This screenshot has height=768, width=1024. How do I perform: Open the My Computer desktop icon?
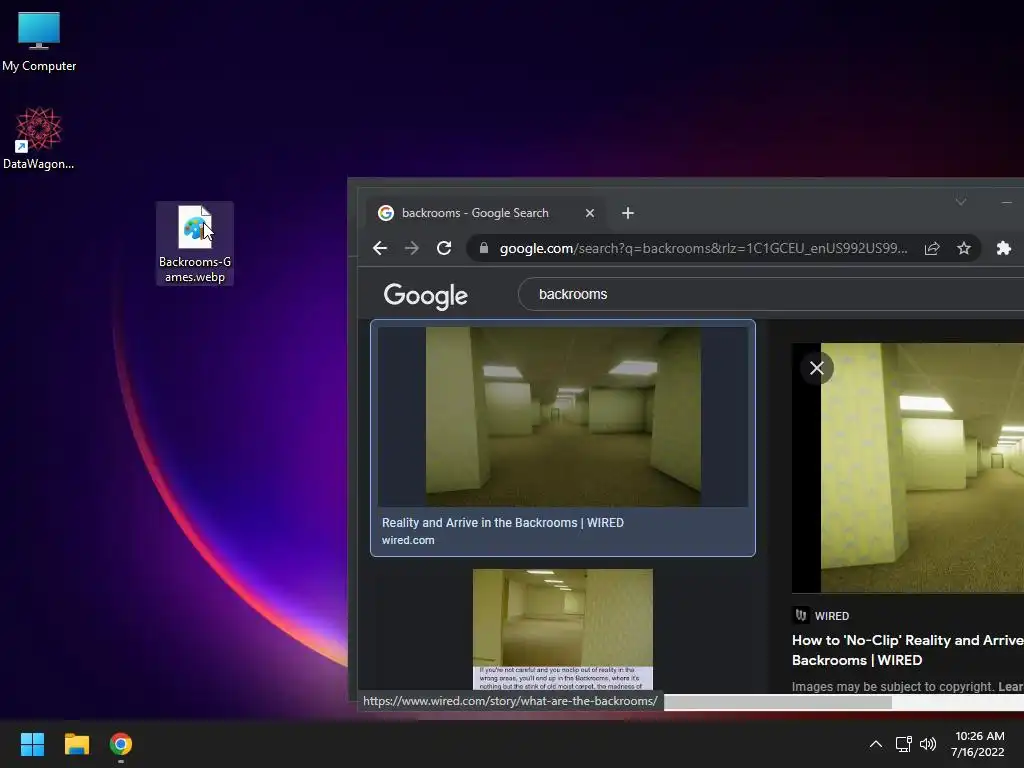coord(39,41)
